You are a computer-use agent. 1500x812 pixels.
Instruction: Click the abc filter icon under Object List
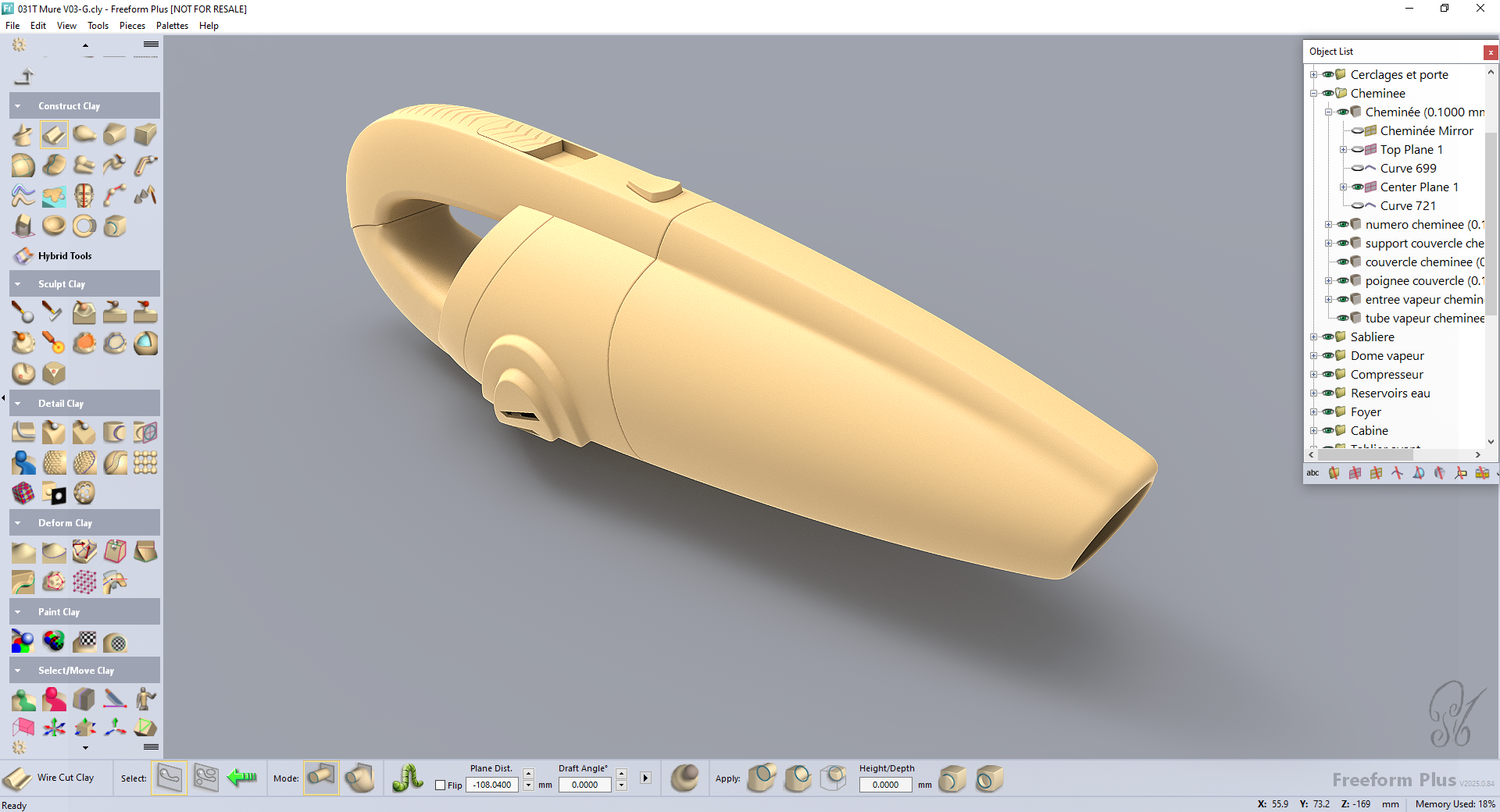(1312, 473)
